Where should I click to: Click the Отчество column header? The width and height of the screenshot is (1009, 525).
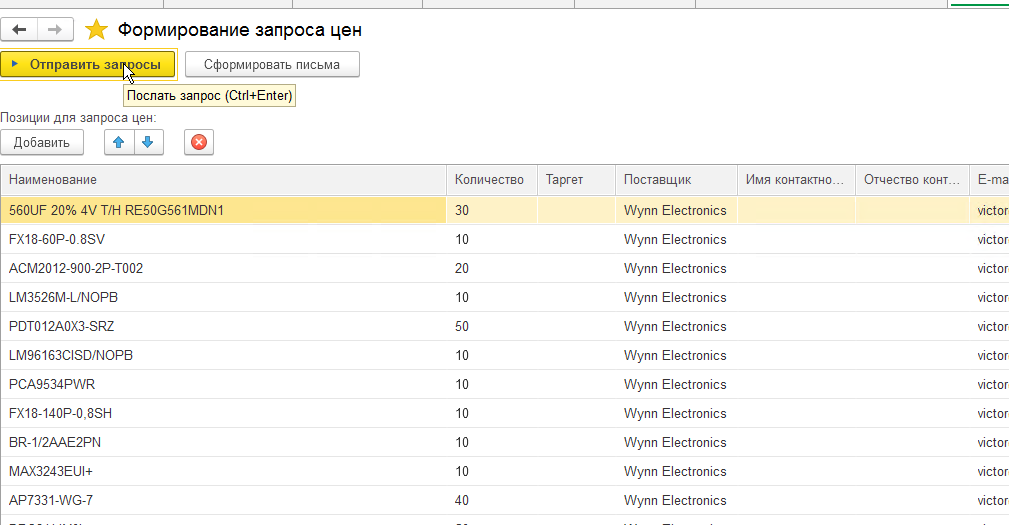[x=912, y=179]
